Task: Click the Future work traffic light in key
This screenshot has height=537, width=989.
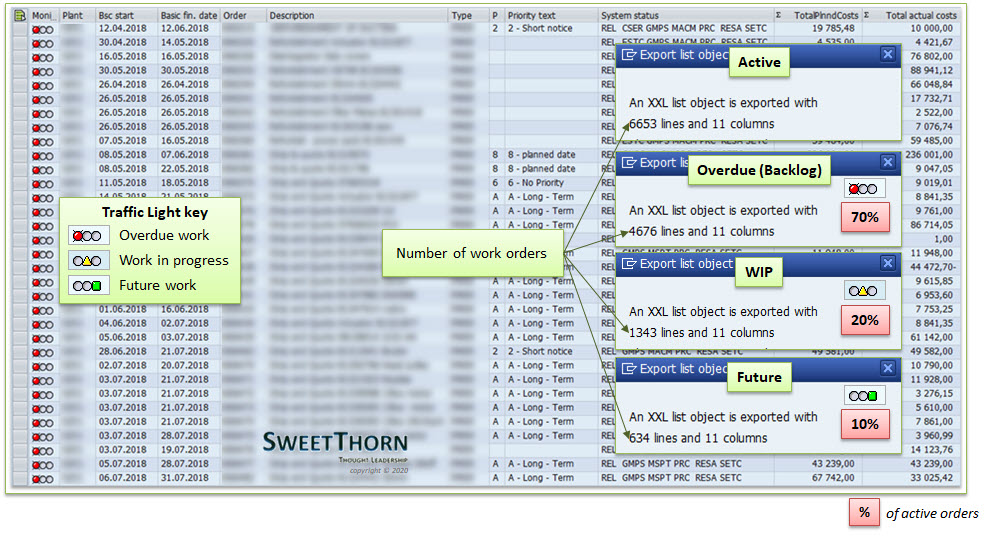Action: coord(85,286)
